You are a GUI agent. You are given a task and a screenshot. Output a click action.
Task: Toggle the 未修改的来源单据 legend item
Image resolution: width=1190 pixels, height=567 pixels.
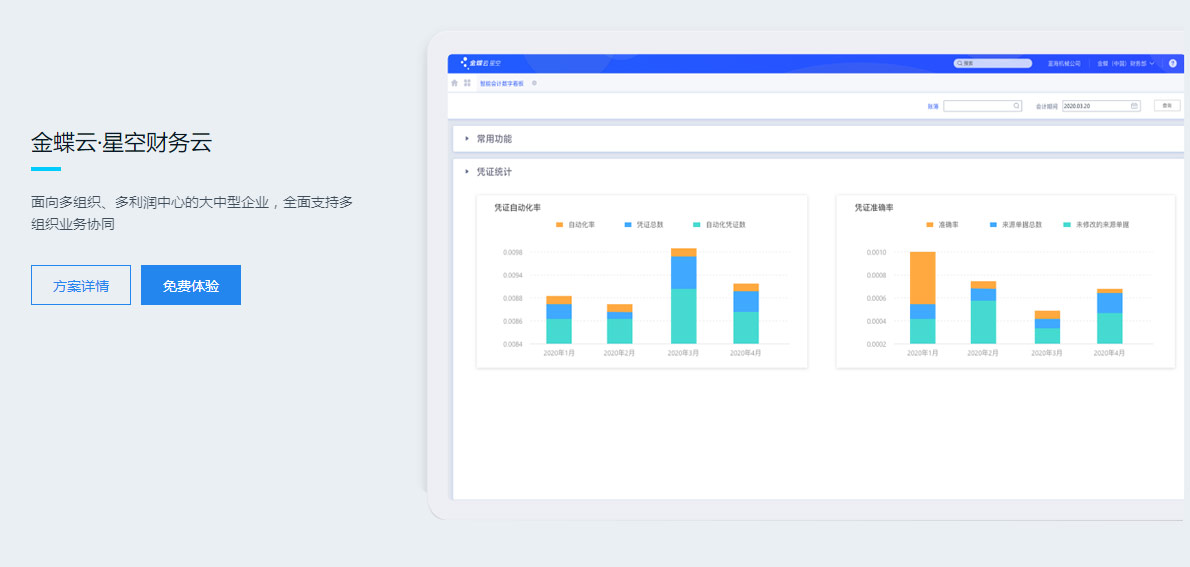(x=1096, y=225)
